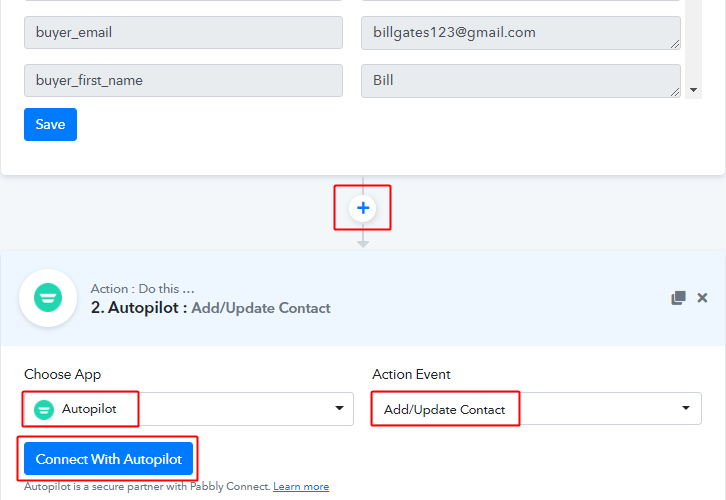Click the '2. Autopilot : Add/Update Contact' heading
Viewport: 726px width, 500px height.
click(211, 308)
